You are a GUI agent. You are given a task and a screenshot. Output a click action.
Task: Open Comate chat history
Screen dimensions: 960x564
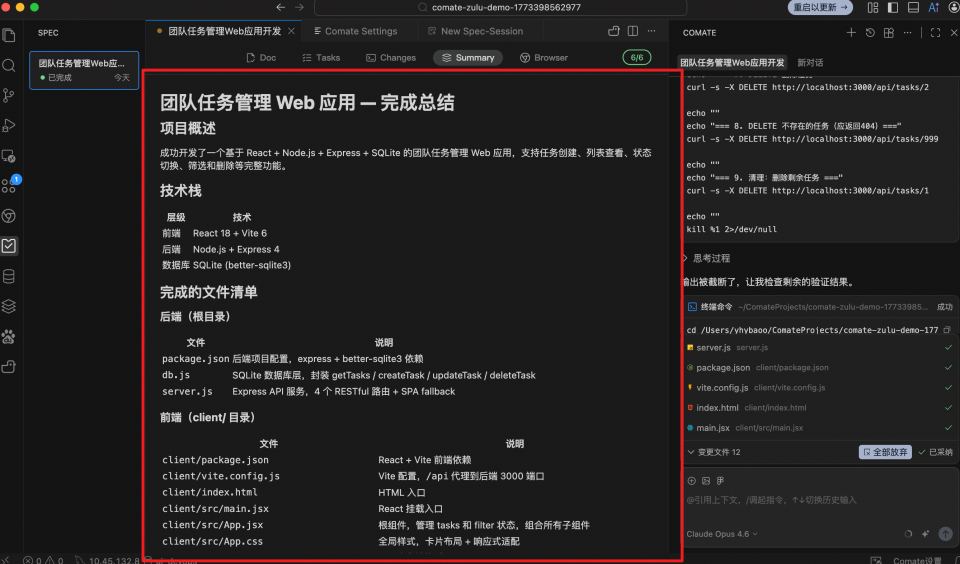pyautogui.click(x=870, y=32)
